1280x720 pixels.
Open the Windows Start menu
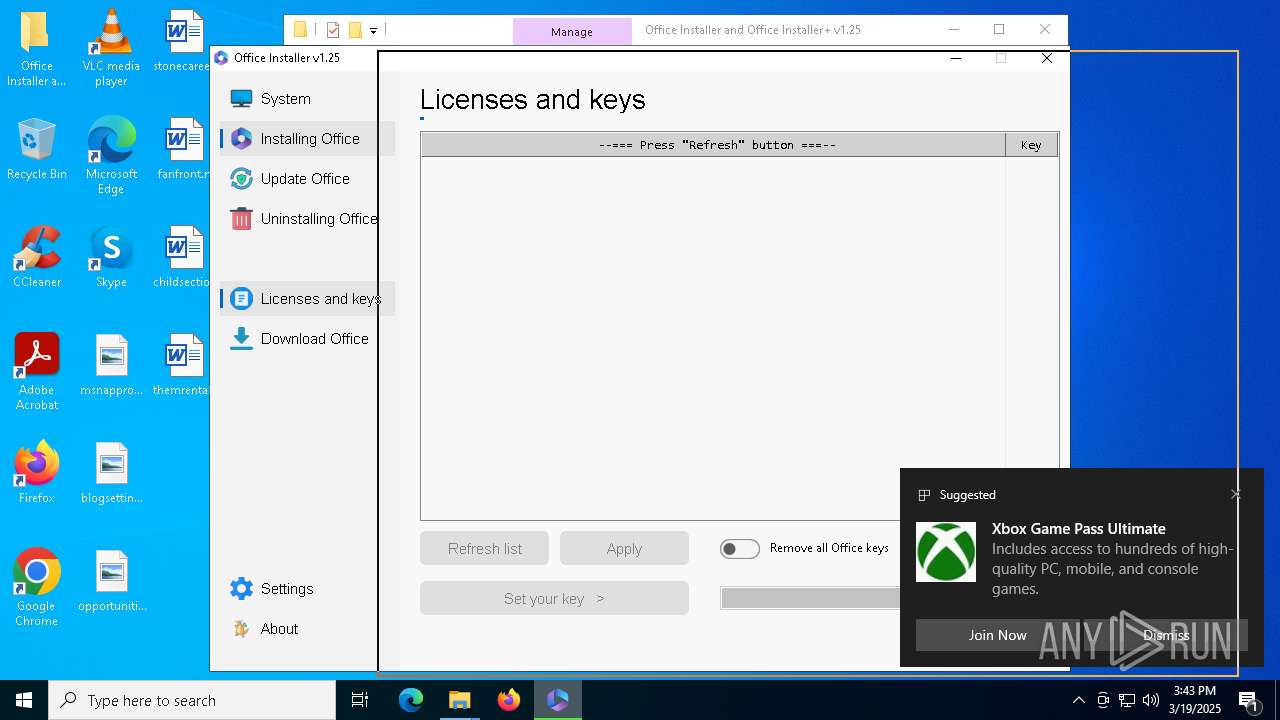pyautogui.click(x=24, y=700)
